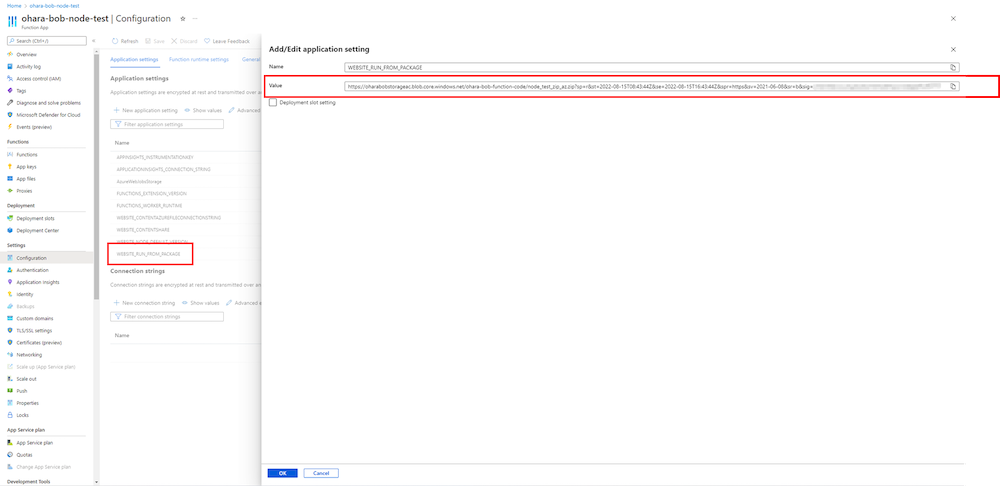Focus the Filter application settings box
Screen dimensions: 1000x486
pos(167,124)
